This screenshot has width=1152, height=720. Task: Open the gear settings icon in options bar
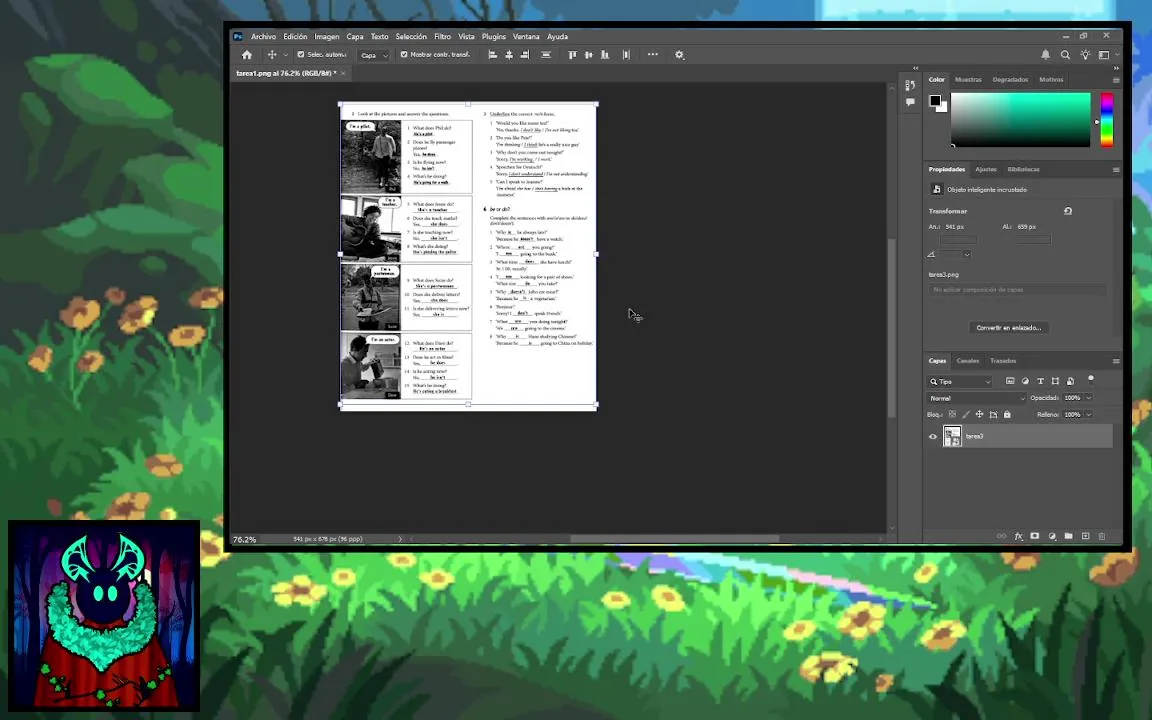click(680, 55)
